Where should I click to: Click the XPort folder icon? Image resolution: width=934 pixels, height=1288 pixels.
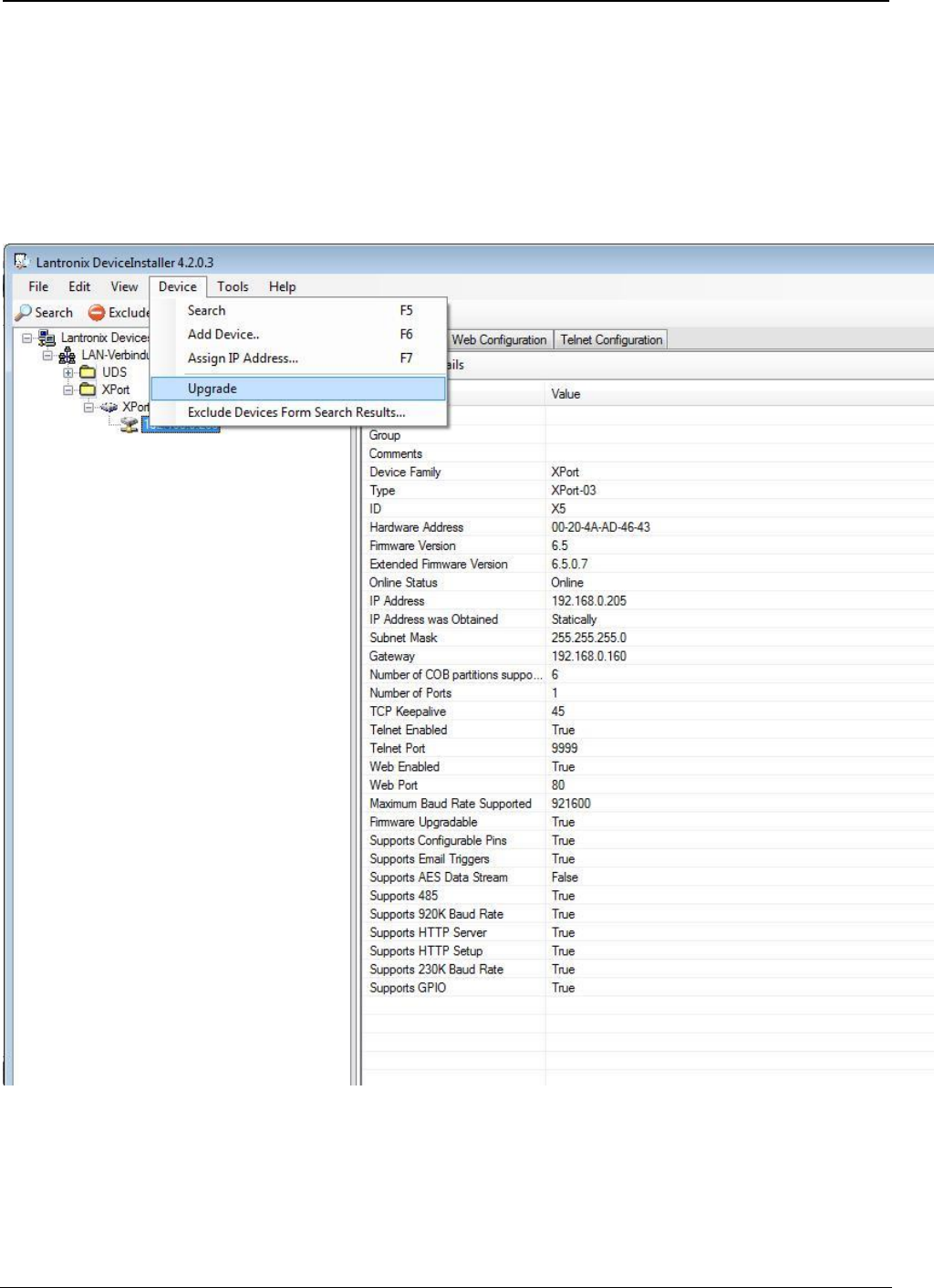88,390
